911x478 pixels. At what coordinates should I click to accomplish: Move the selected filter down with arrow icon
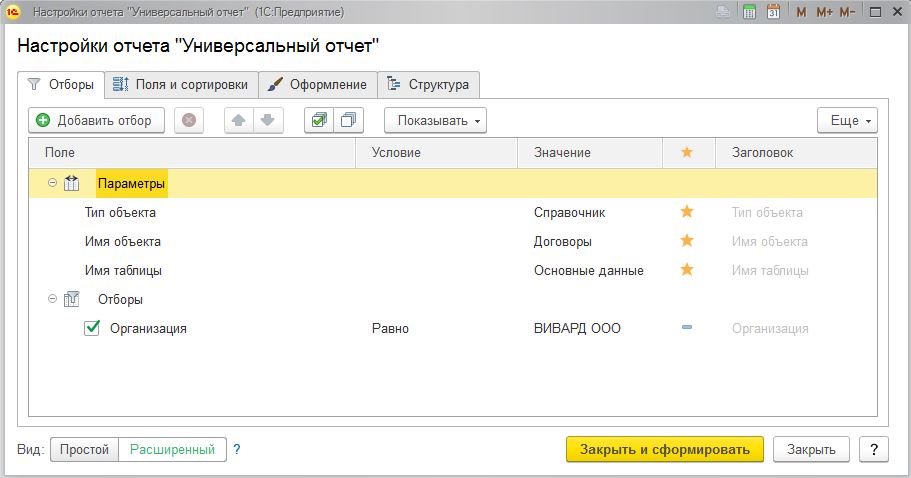click(x=268, y=120)
